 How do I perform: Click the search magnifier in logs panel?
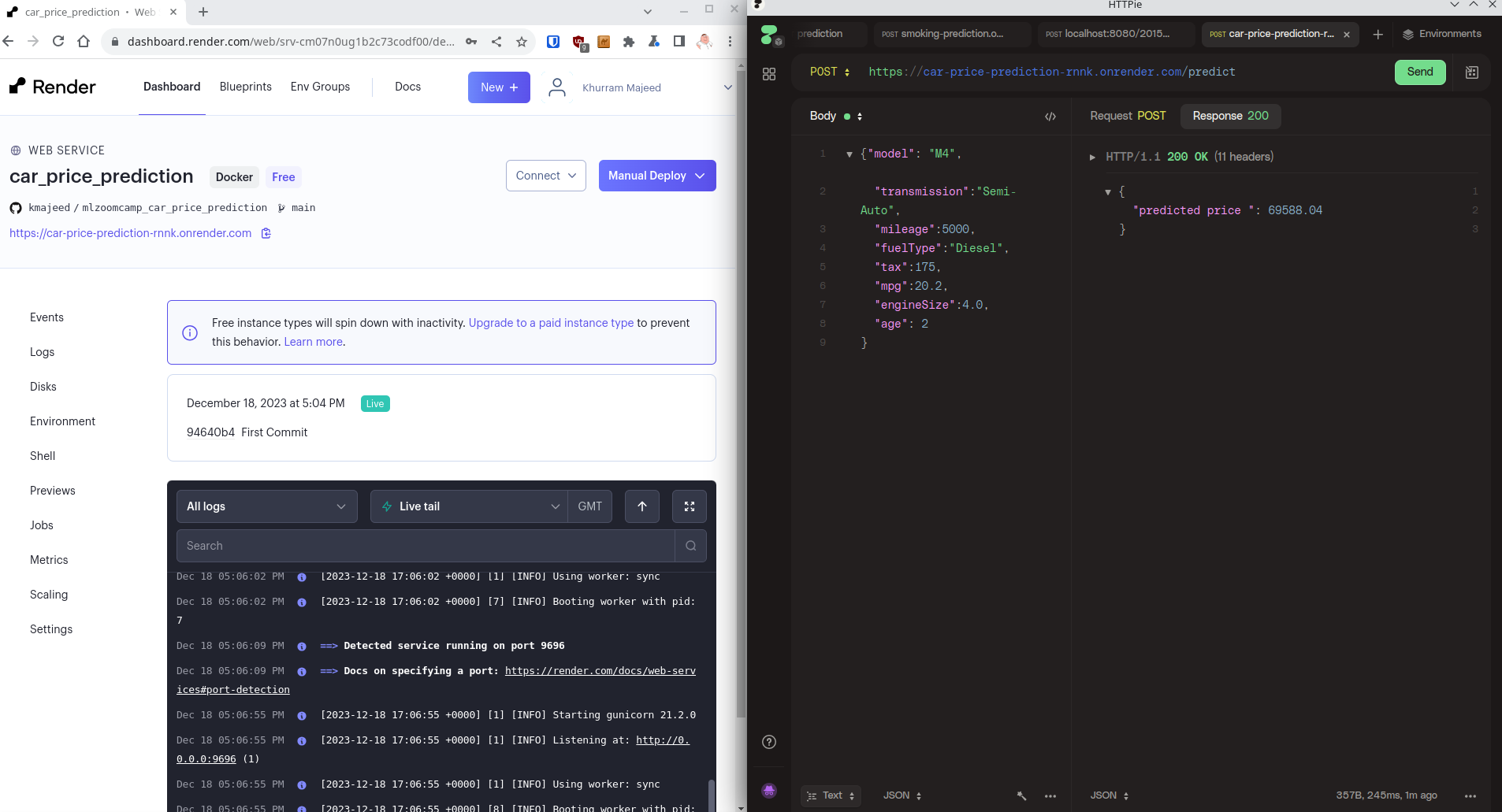691,546
